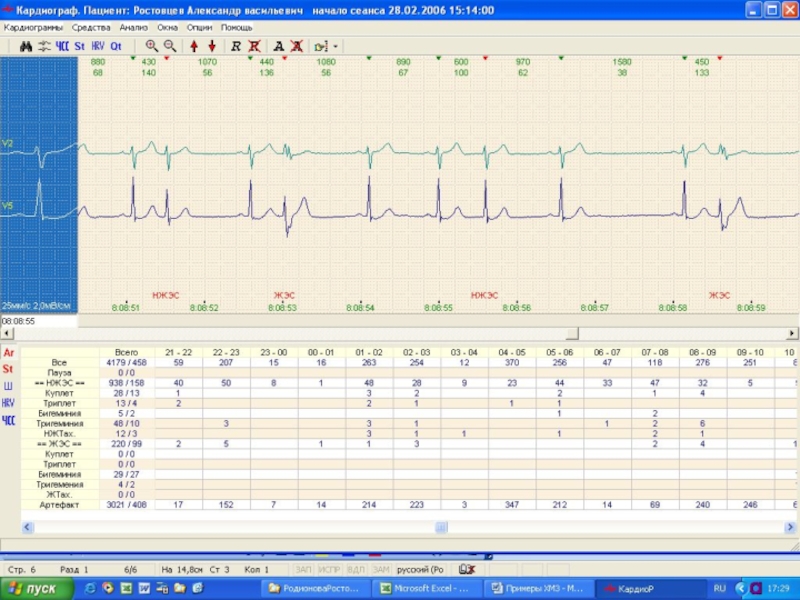Click the русский language status field
Image resolution: width=800 pixels, height=600 pixels.
point(420,569)
